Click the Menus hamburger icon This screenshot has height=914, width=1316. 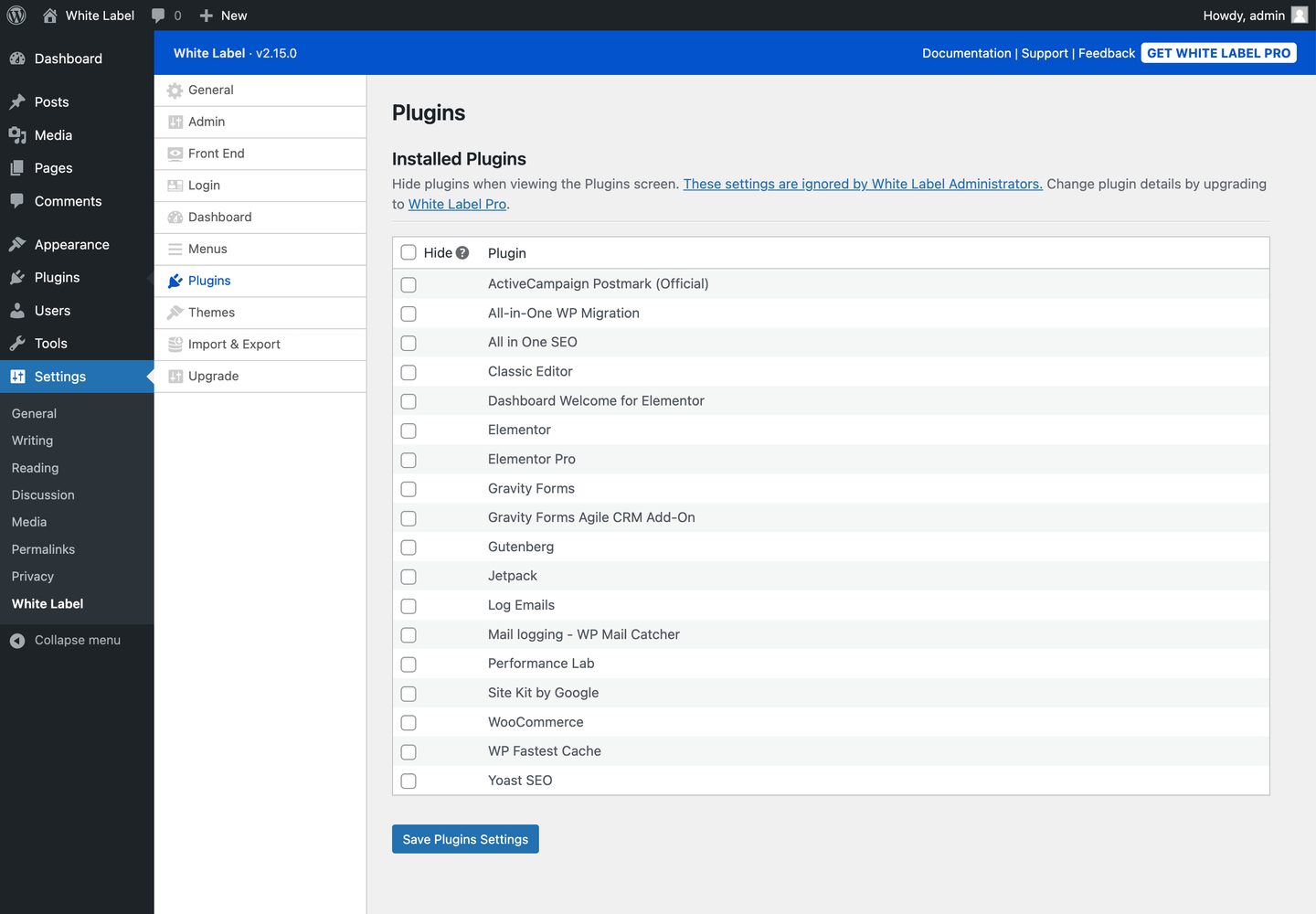click(175, 250)
